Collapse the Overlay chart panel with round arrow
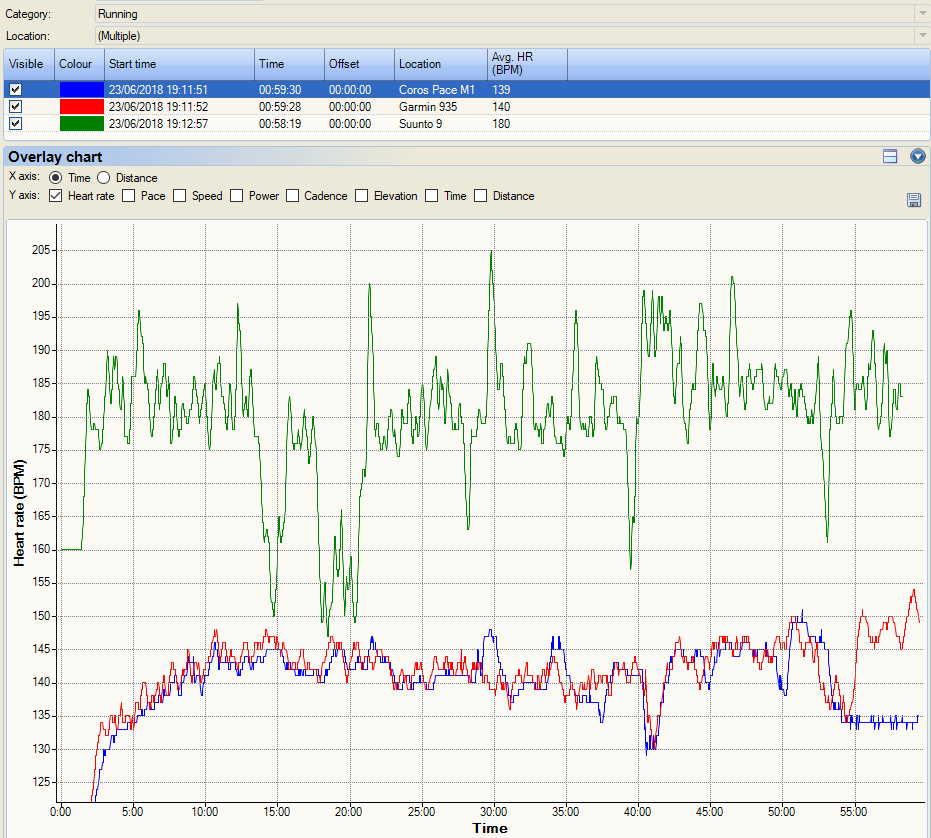The width and height of the screenshot is (931, 838). pyautogui.click(x=918, y=156)
